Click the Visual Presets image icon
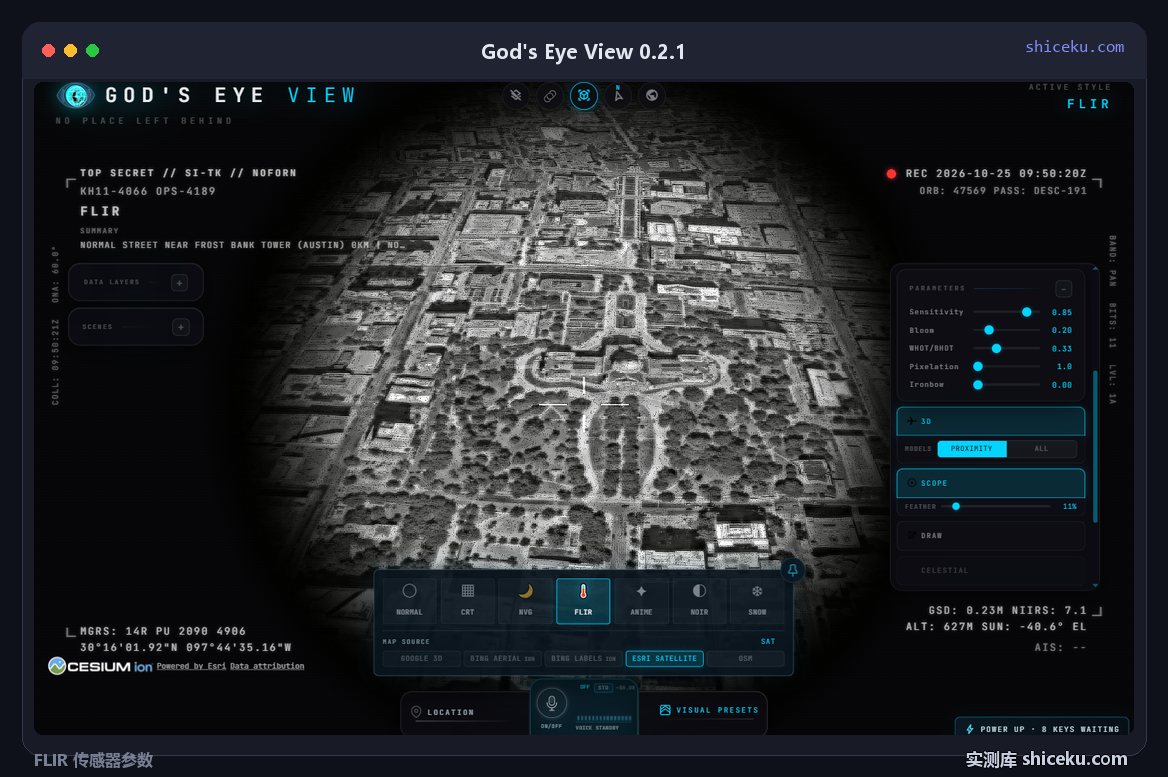 (x=665, y=710)
